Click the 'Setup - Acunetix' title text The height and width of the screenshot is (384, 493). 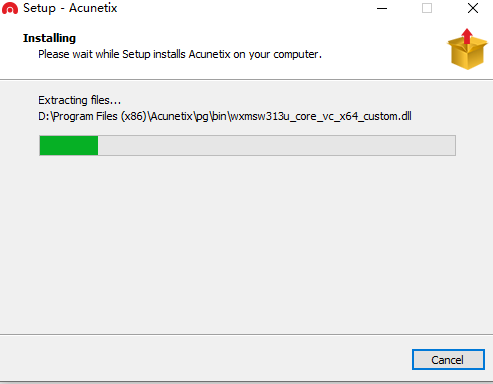click(70, 8)
